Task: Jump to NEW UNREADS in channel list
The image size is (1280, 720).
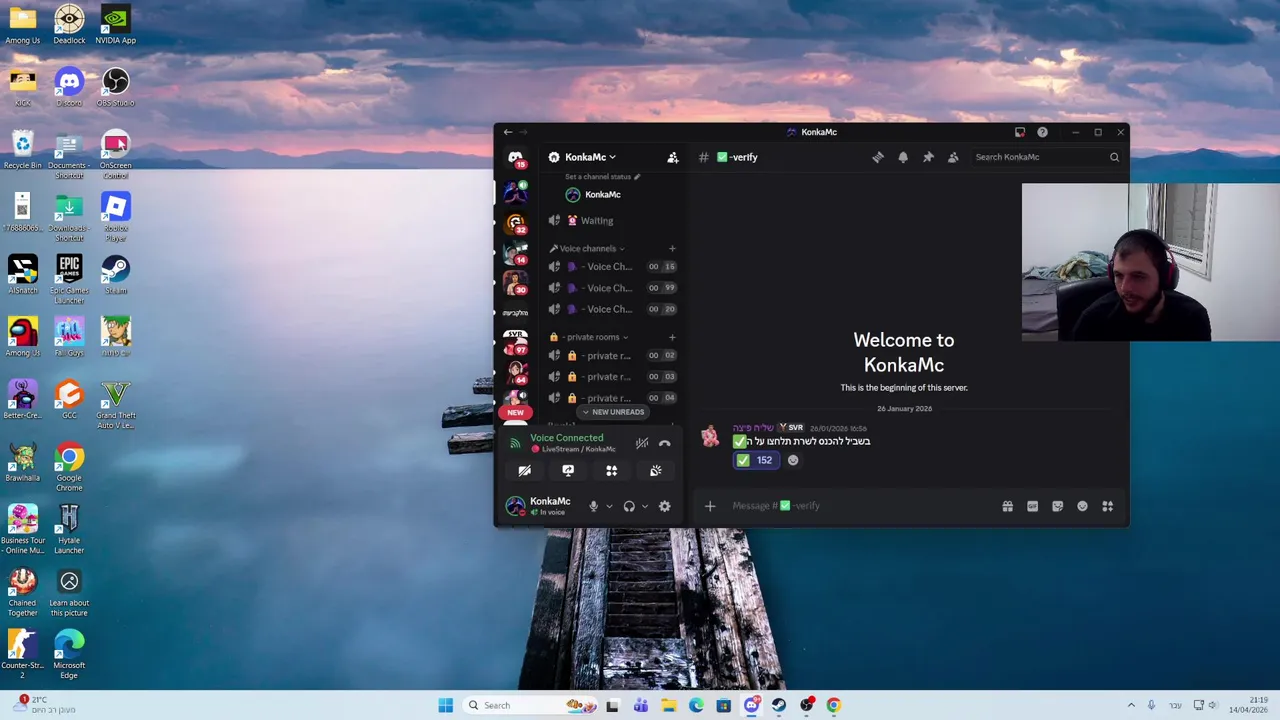Action: (x=613, y=412)
